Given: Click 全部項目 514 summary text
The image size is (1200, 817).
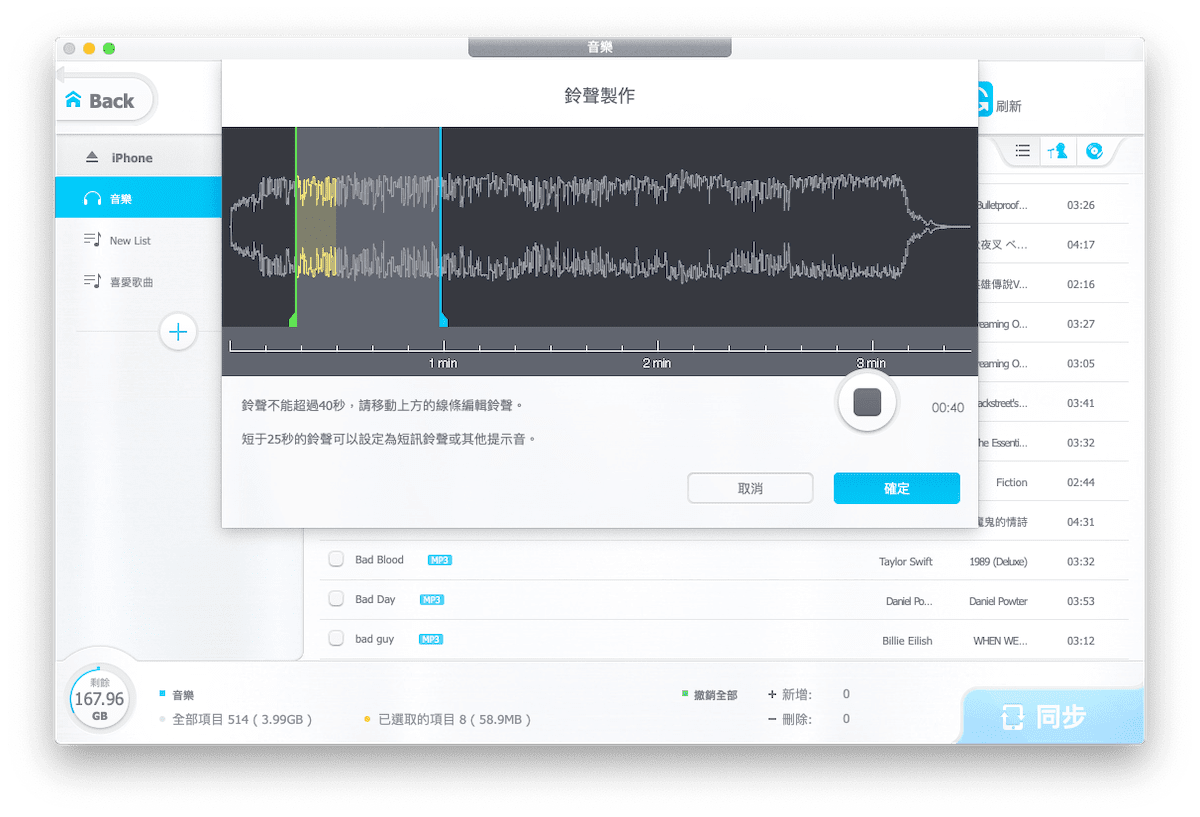Looking at the screenshot, I should point(243,719).
